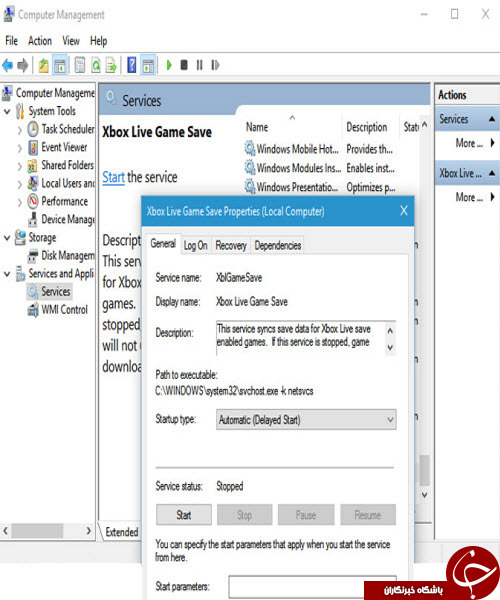Open the Action menu
The image size is (500, 600).
40,41
